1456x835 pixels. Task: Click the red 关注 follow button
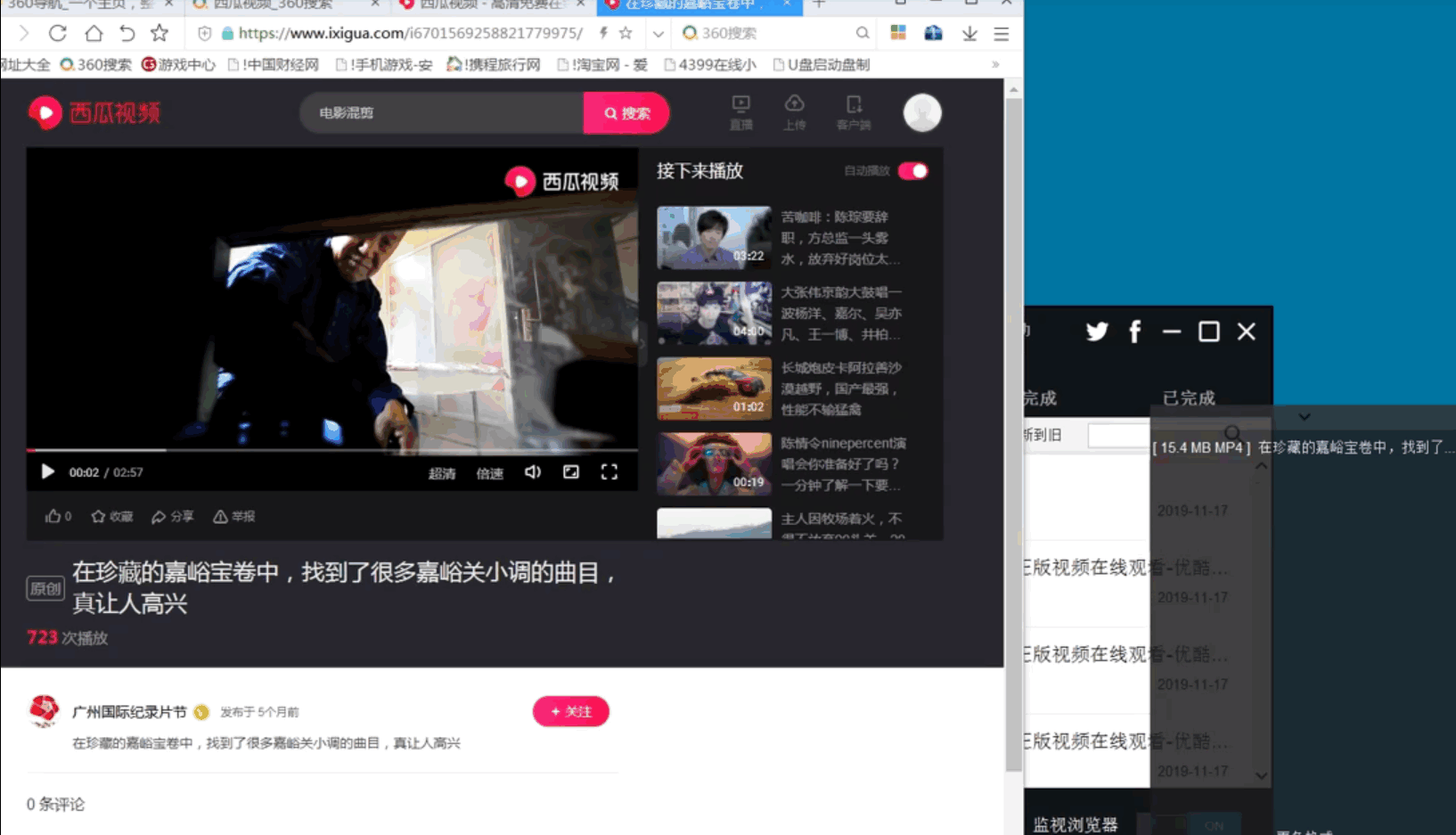pos(570,711)
